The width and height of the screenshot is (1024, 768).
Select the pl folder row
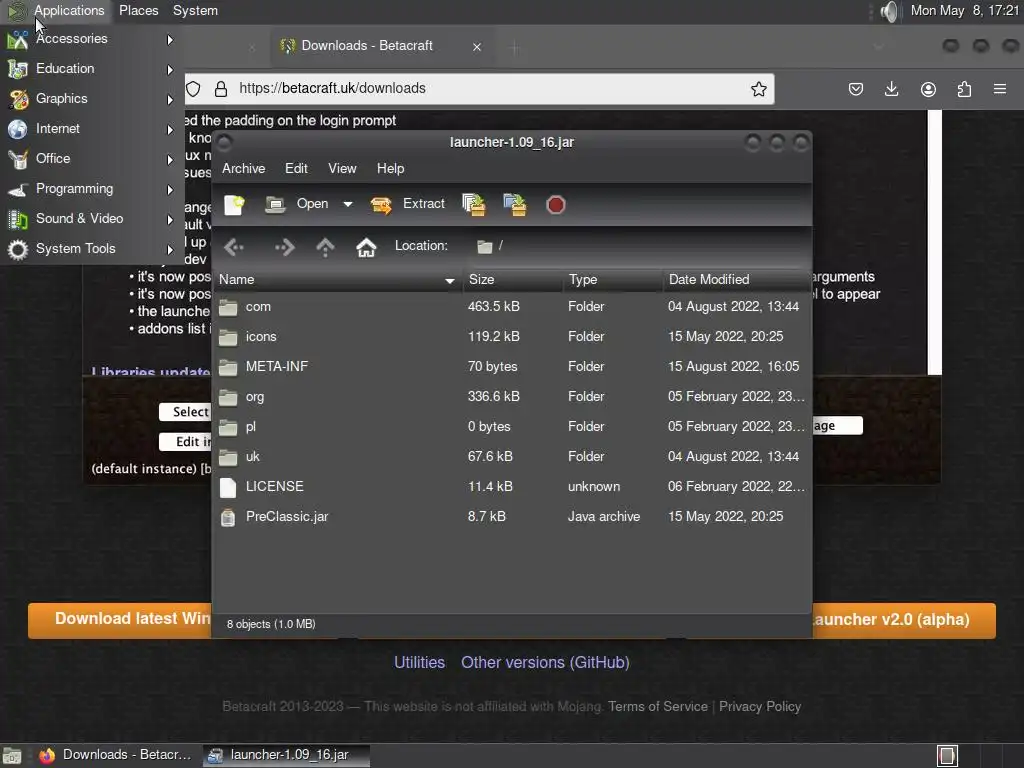[512, 426]
